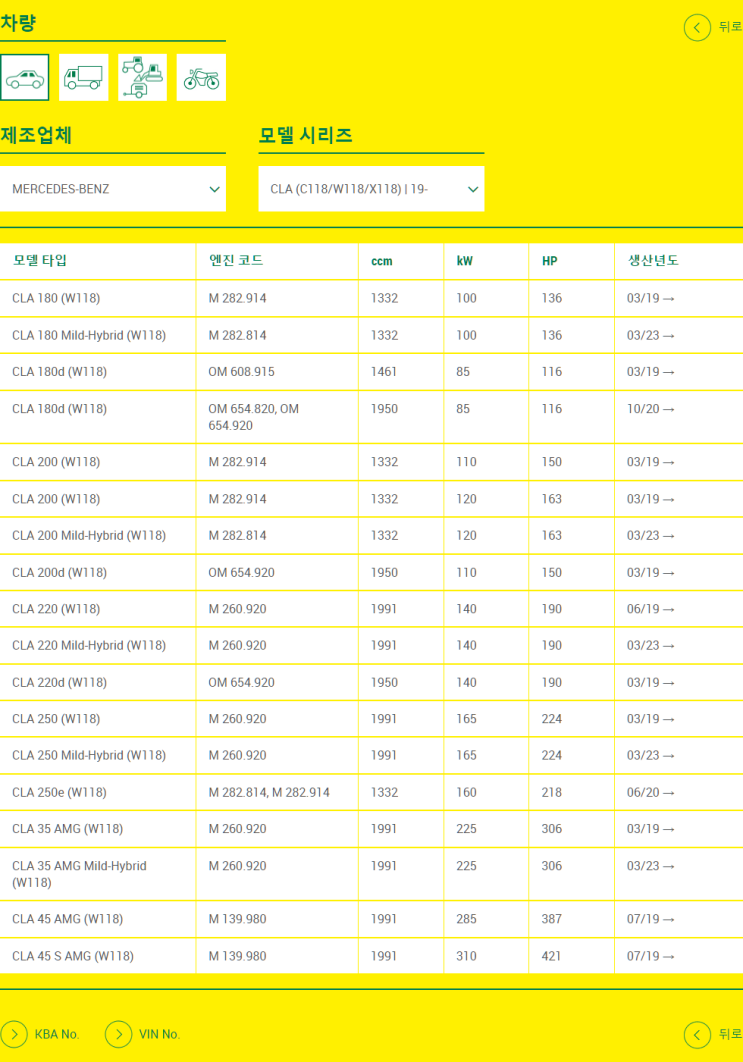Click the HP column header
This screenshot has height=1062, width=743.
(549, 261)
